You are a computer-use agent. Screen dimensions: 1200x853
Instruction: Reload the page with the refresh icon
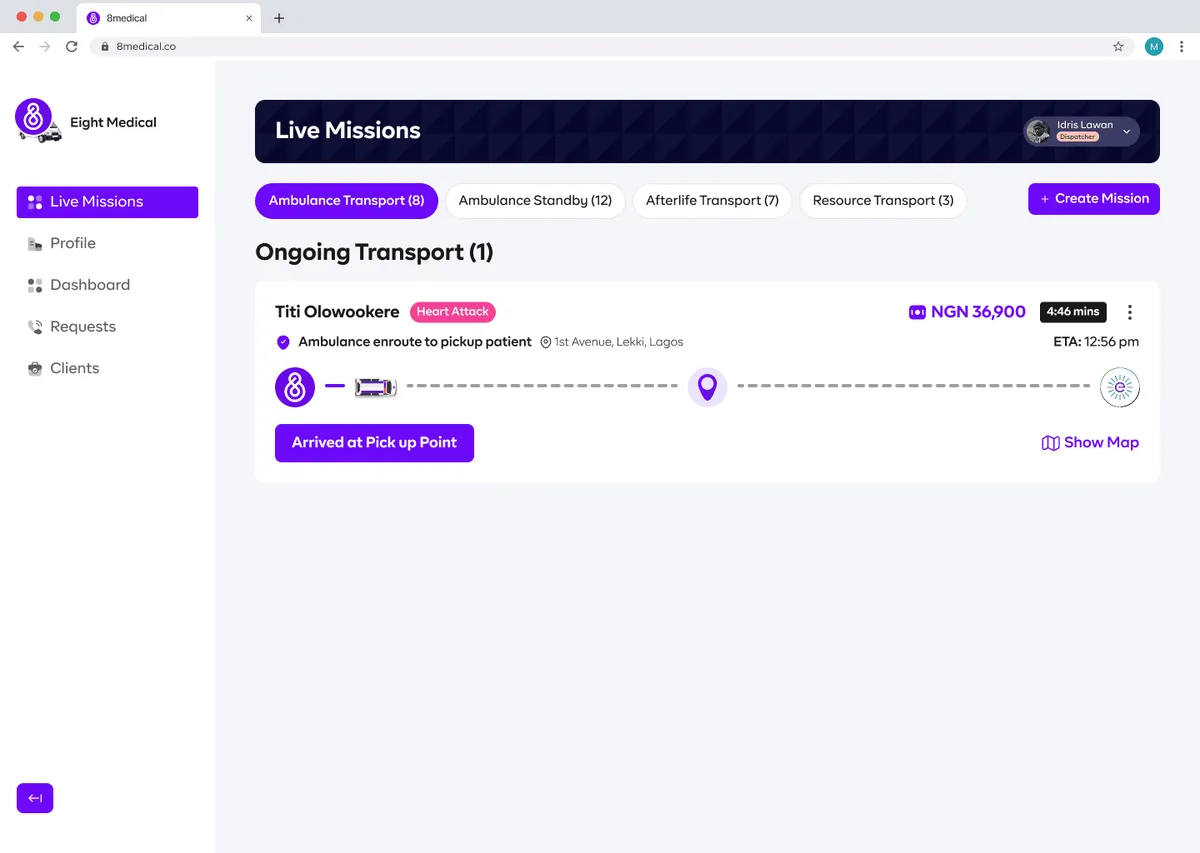pos(71,47)
